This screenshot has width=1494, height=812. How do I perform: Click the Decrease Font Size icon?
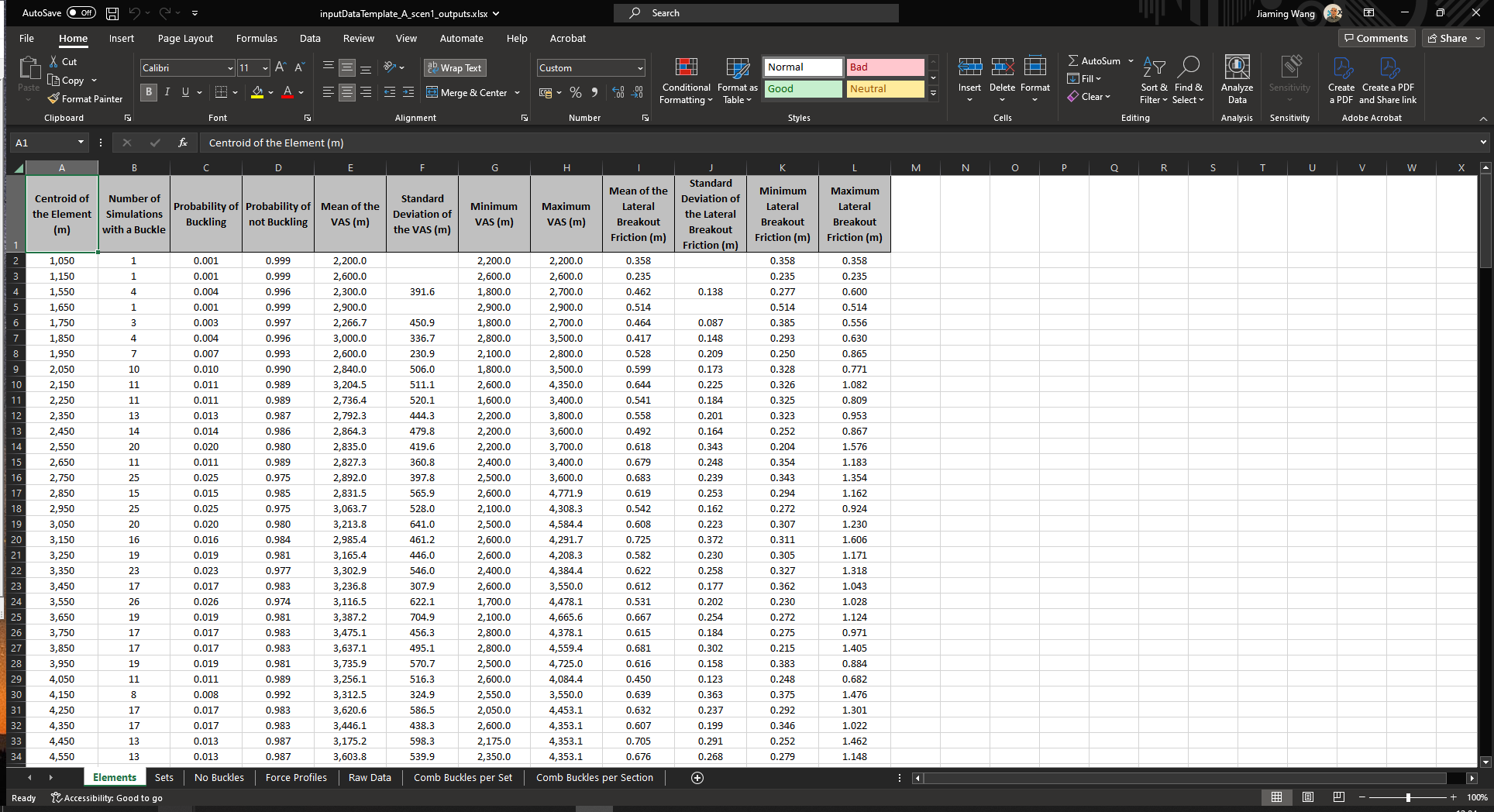point(300,67)
